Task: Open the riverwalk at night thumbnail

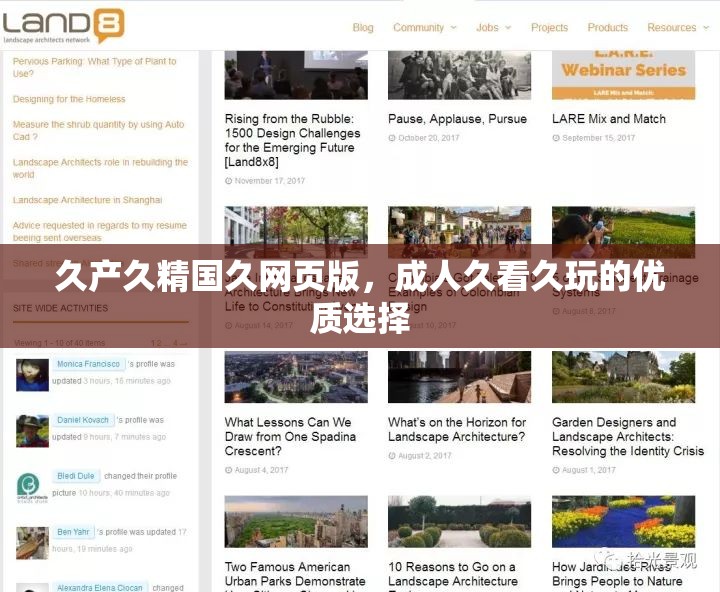Action: (x=460, y=377)
